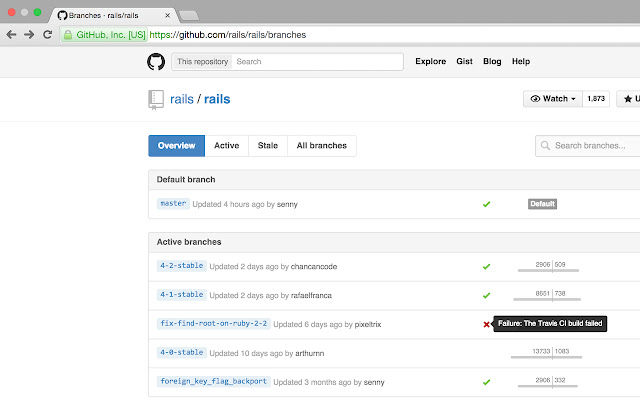Click the first senny author link
This screenshot has width=640, height=400.
coord(287,204)
